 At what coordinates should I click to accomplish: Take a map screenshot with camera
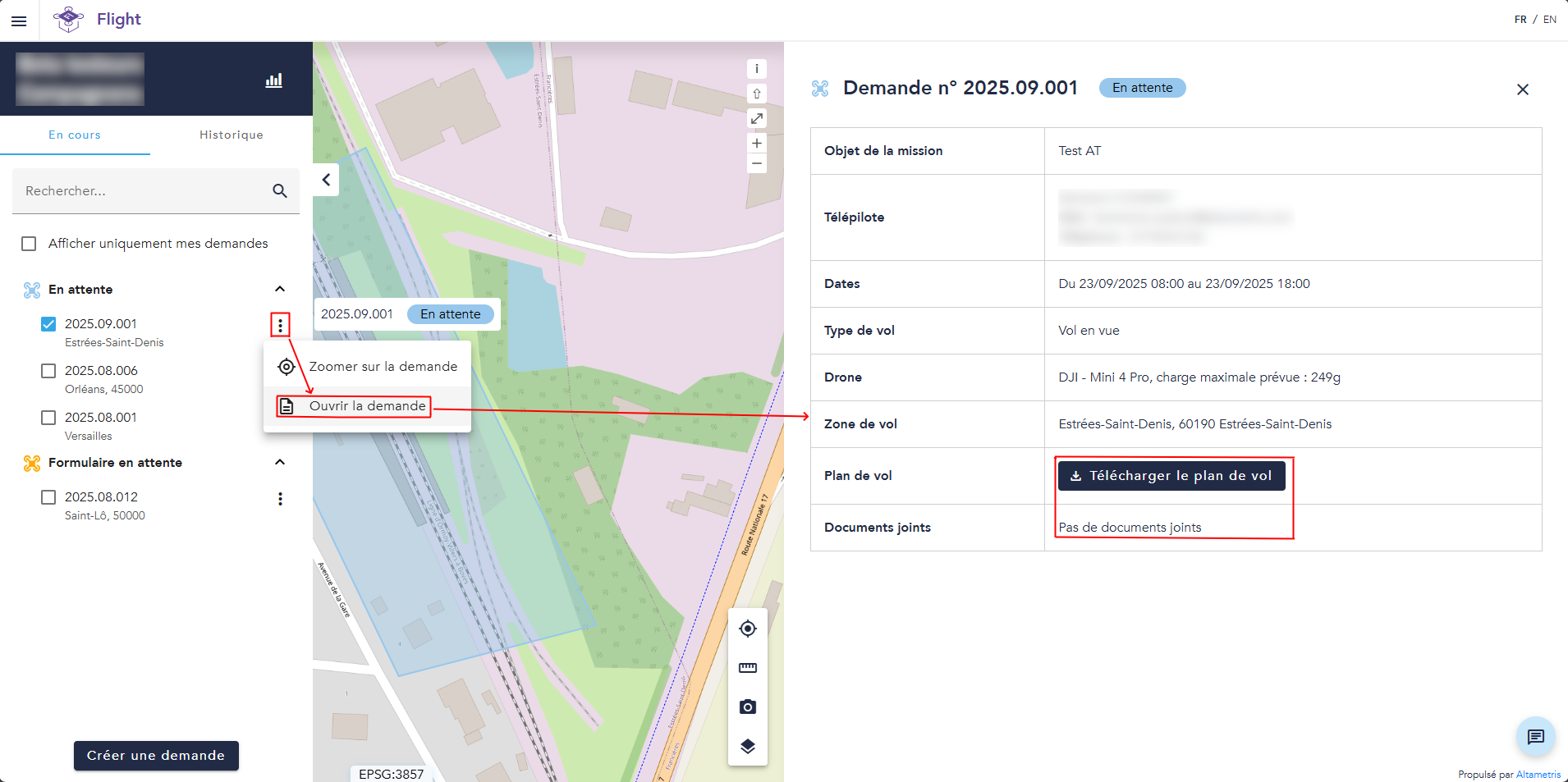pos(747,707)
